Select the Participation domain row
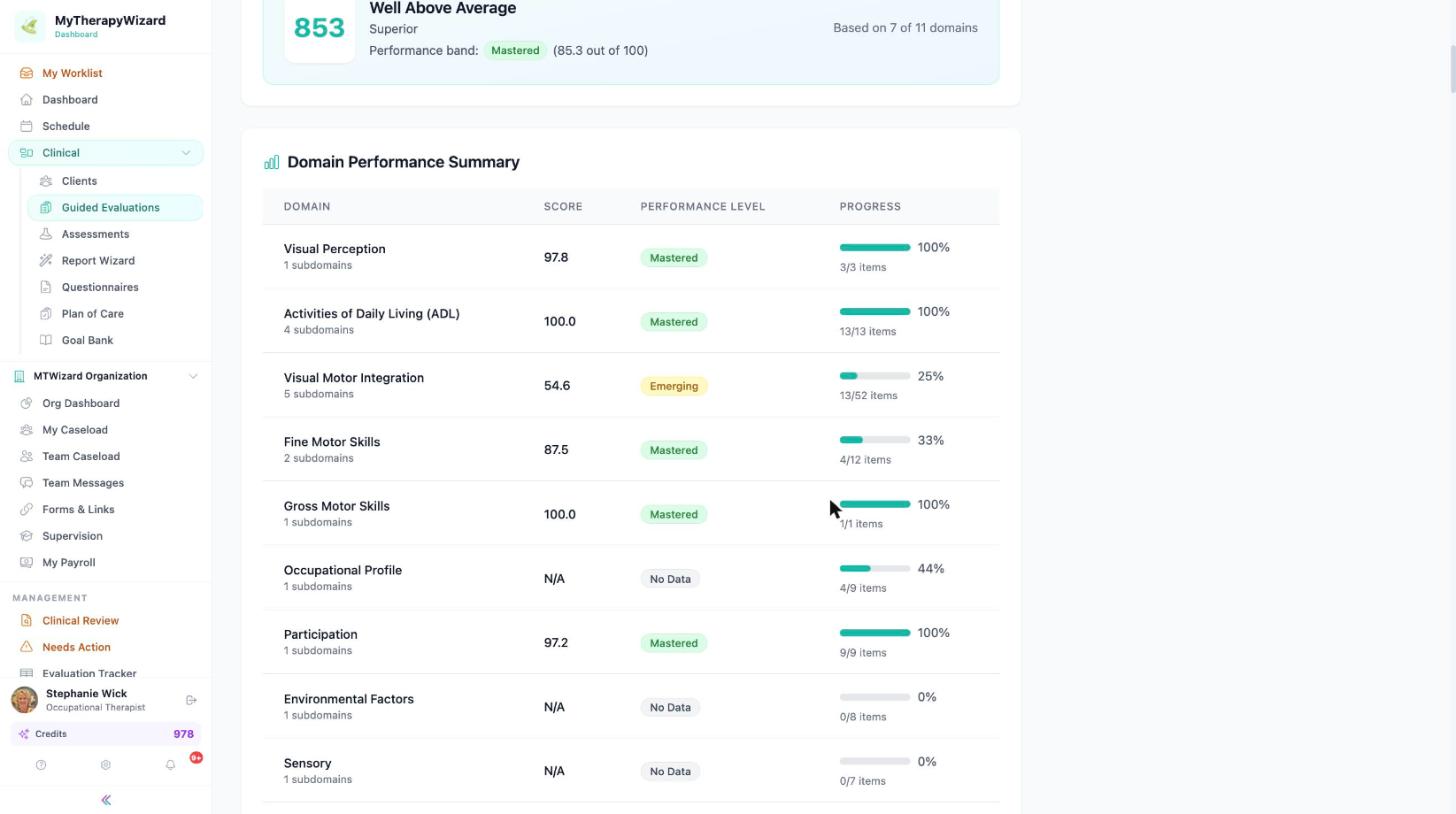 (x=631, y=642)
